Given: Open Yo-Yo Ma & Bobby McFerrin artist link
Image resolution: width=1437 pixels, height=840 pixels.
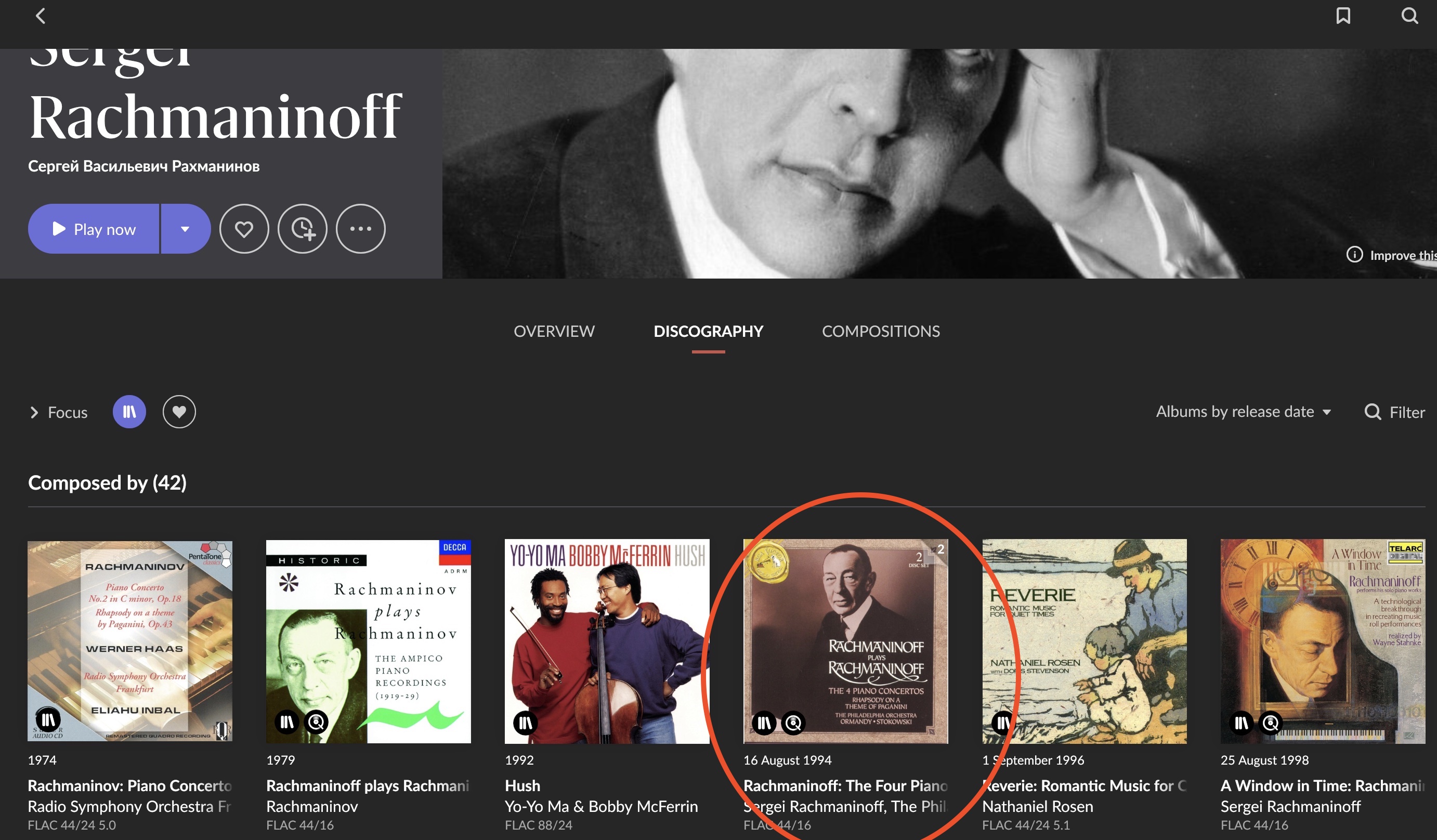Looking at the screenshot, I should (601, 806).
